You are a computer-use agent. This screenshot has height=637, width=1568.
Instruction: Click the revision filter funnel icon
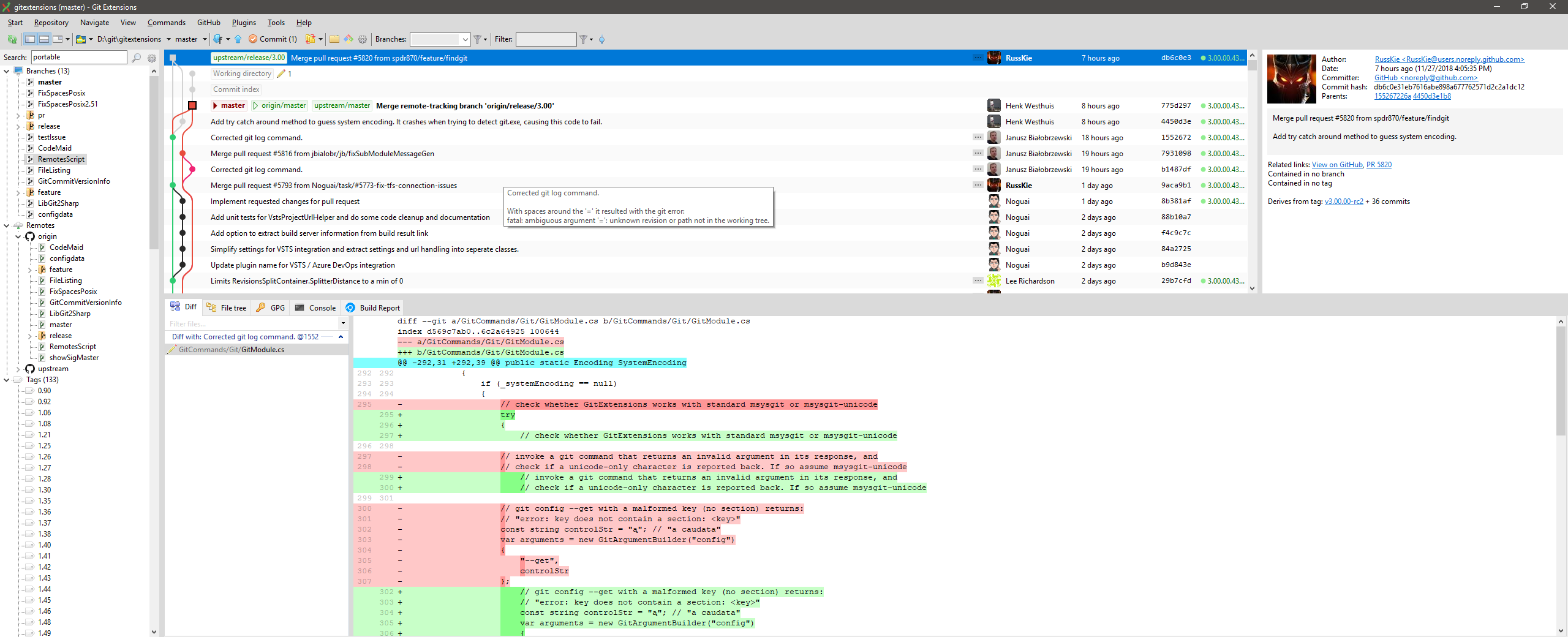[x=584, y=39]
